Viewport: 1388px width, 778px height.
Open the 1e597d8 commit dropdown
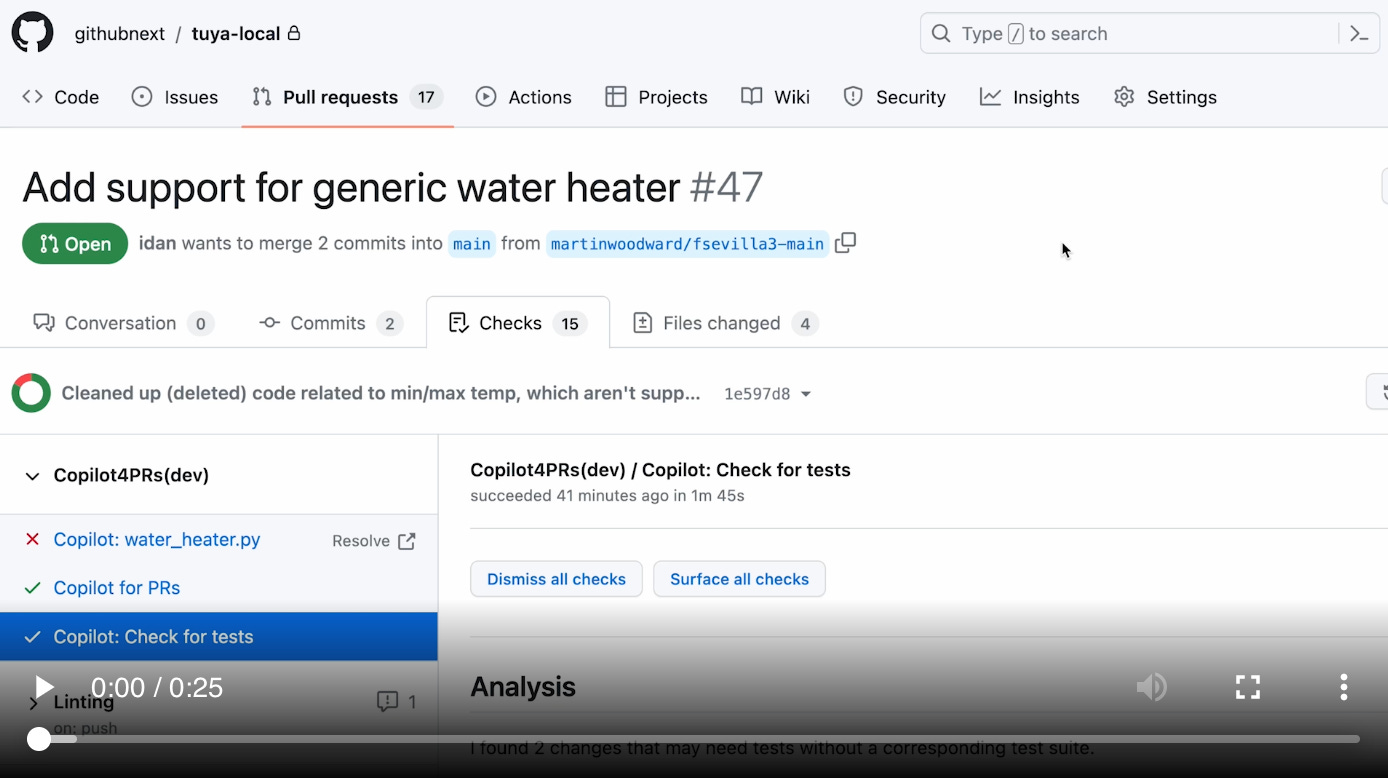[x=767, y=394]
